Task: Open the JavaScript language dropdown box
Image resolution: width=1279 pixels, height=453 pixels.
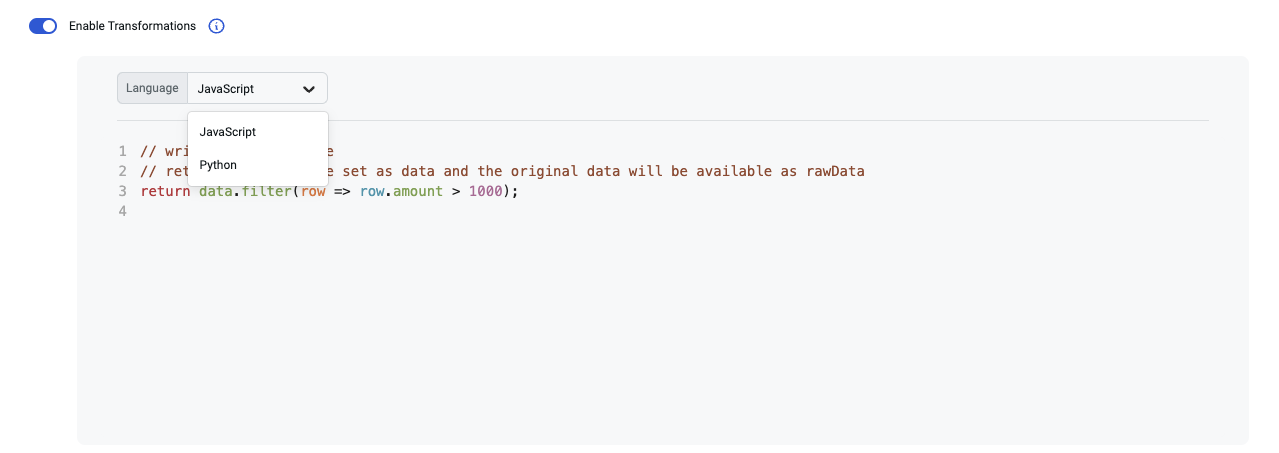Action: tap(256, 88)
